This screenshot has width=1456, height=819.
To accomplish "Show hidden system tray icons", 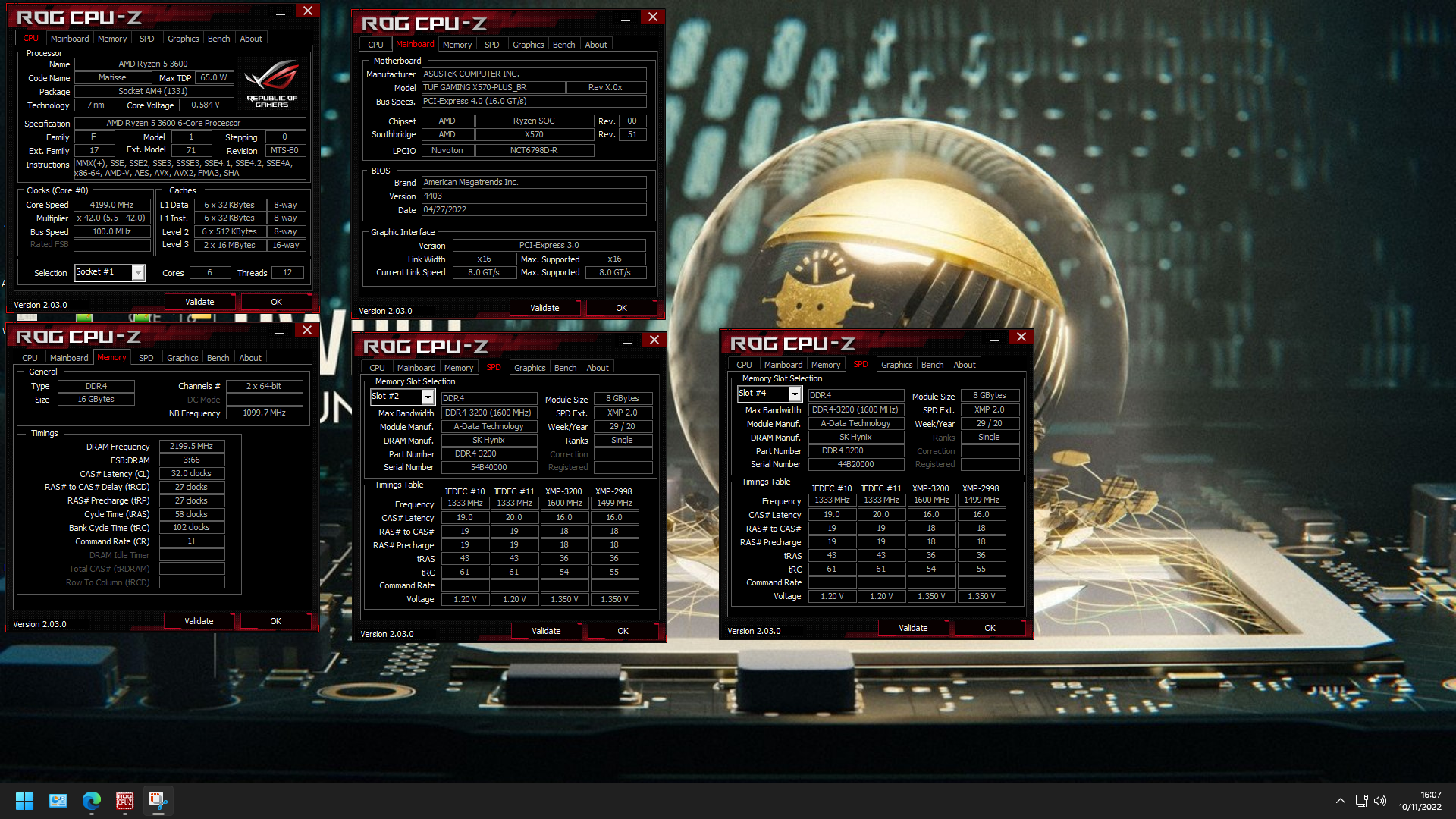I will (1340, 801).
